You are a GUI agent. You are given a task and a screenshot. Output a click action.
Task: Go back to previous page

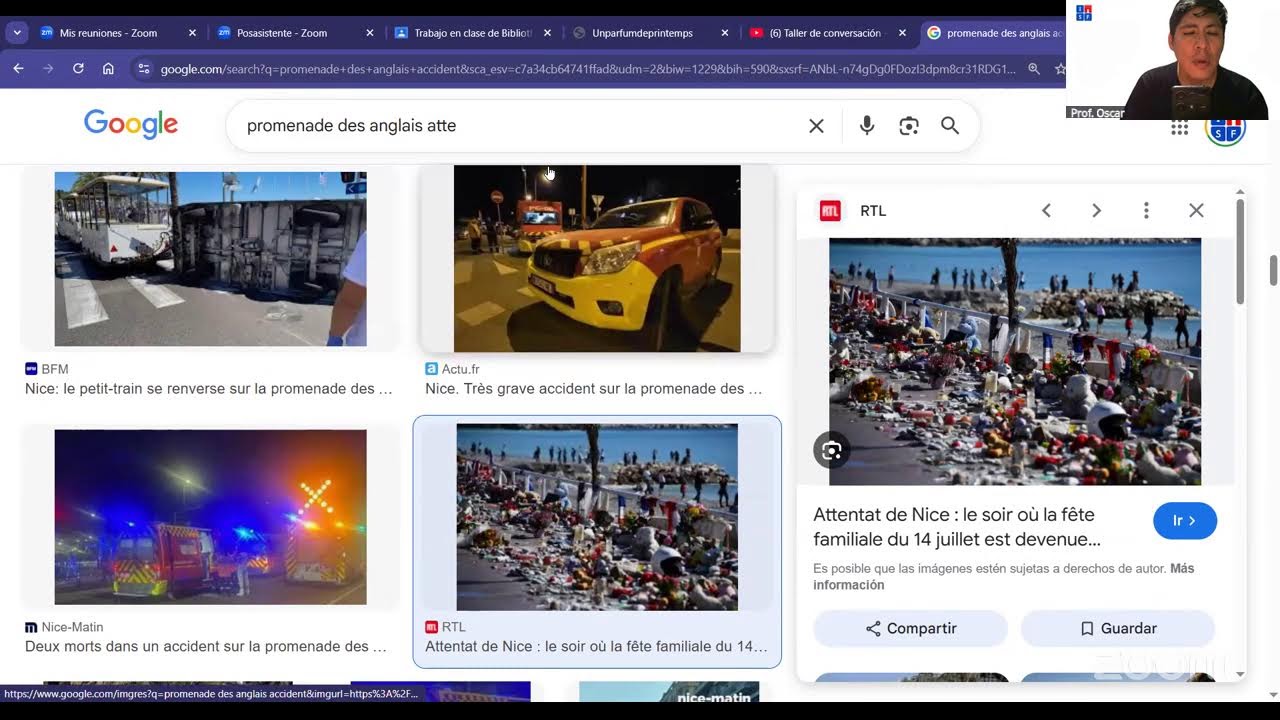point(18,69)
